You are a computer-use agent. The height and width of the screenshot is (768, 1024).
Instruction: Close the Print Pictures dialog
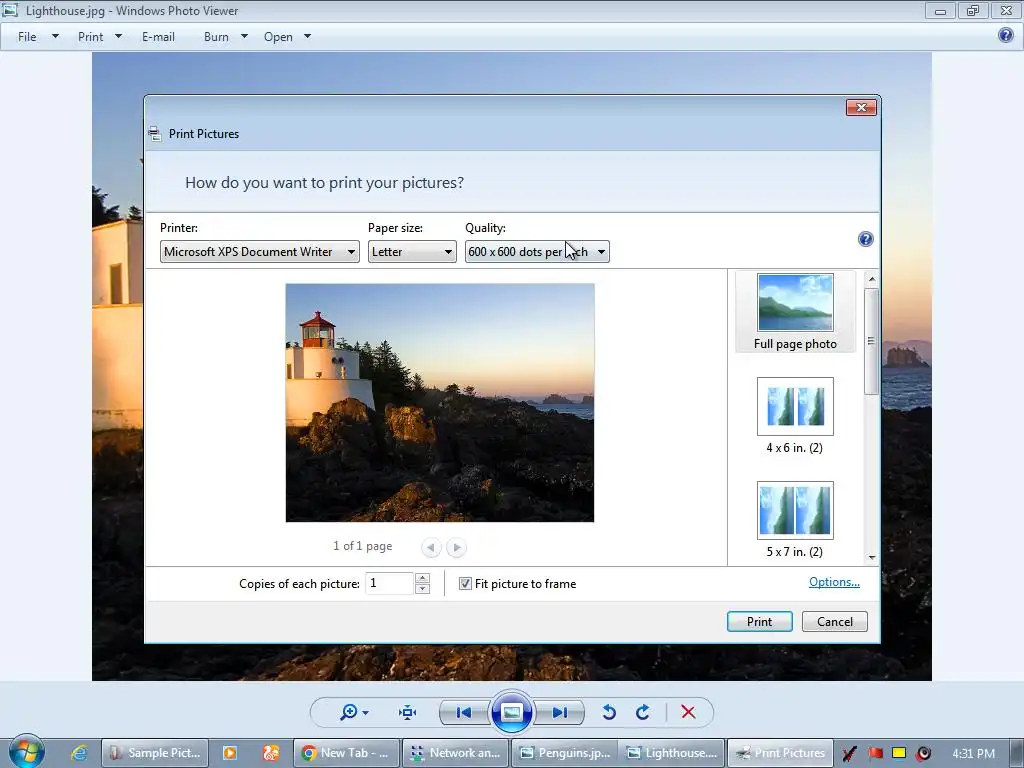click(861, 108)
